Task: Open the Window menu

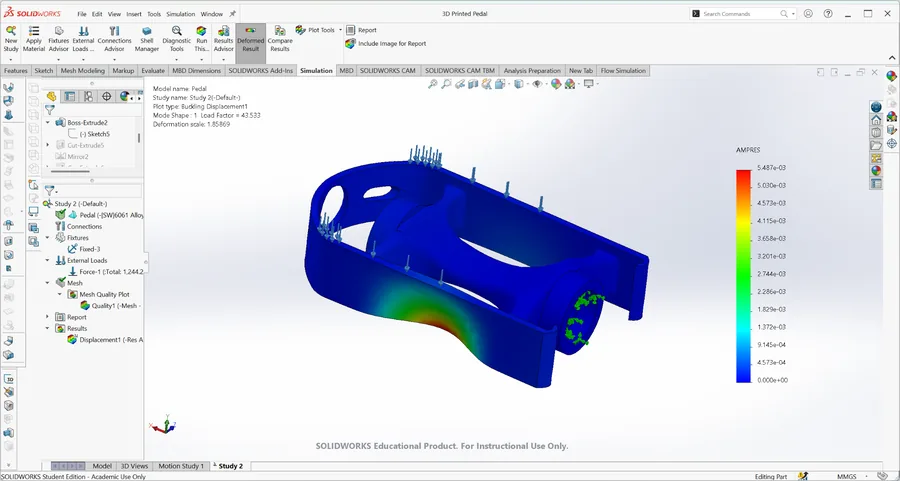Action: [x=212, y=14]
